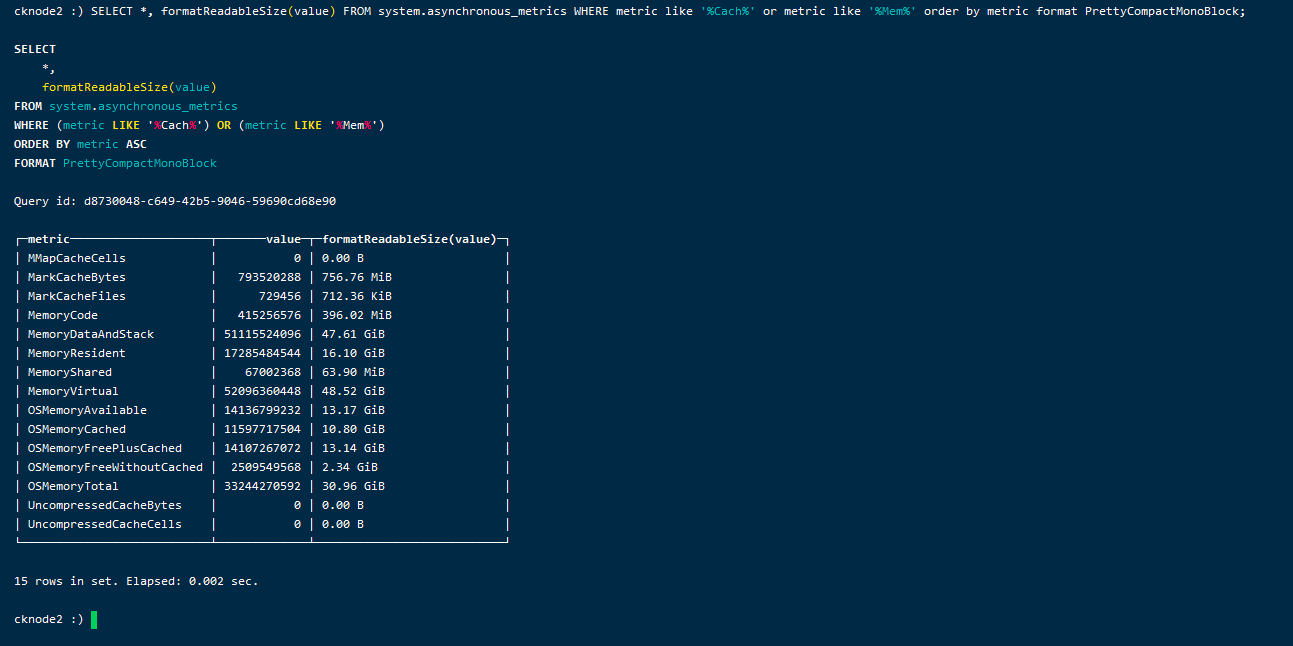The width and height of the screenshot is (1293, 646).
Task: Click the value 52096360448
Action: (x=262, y=391)
